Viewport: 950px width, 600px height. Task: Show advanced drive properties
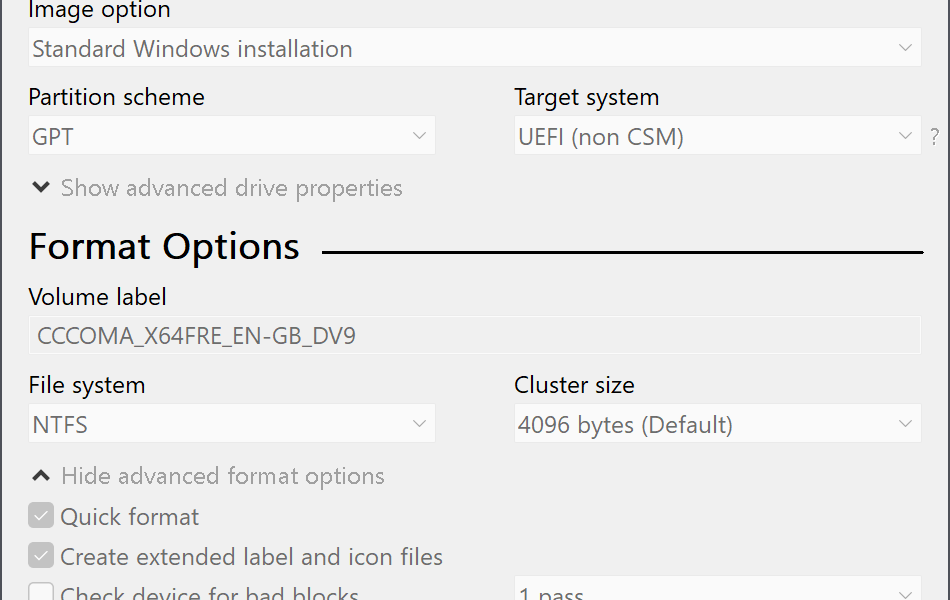pyautogui.click(x=231, y=188)
